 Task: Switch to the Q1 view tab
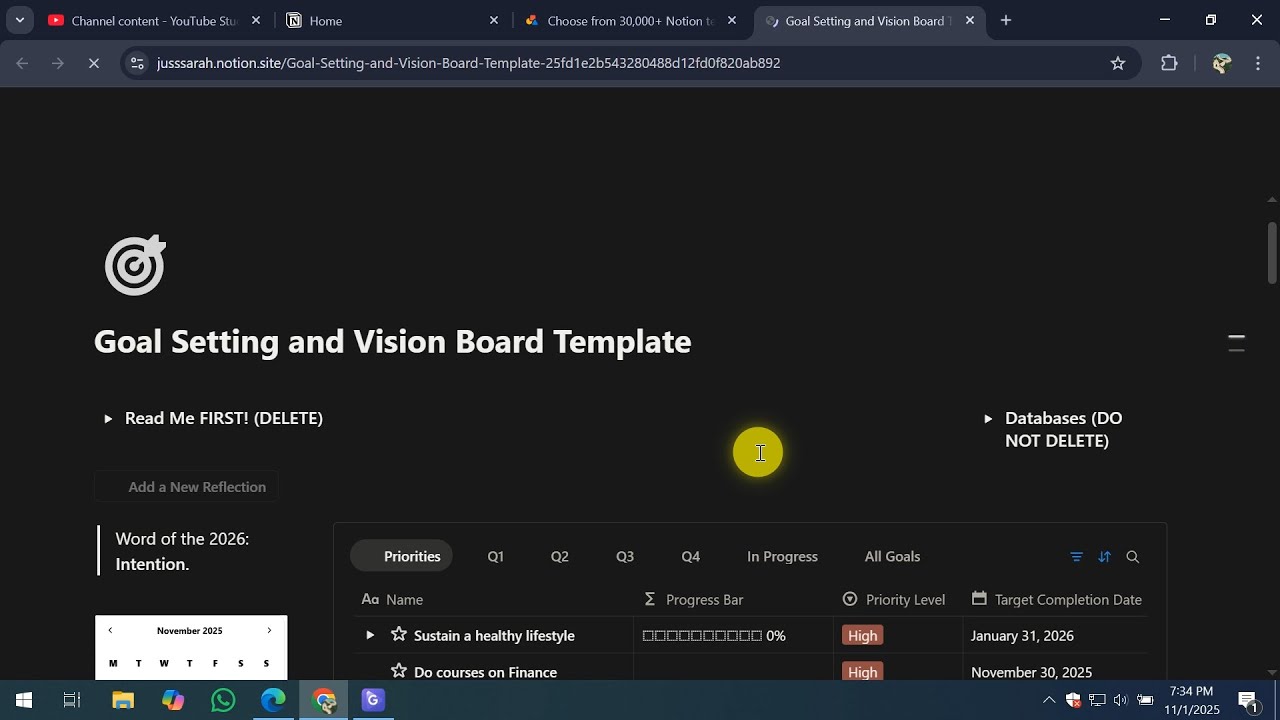(495, 556)
